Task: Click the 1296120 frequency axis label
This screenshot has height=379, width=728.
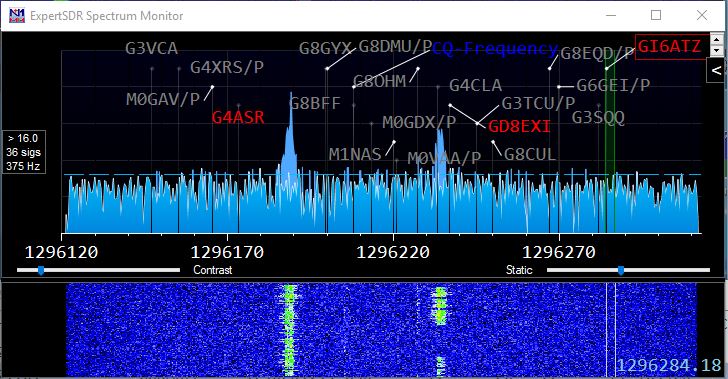Action: click(61, 252)
